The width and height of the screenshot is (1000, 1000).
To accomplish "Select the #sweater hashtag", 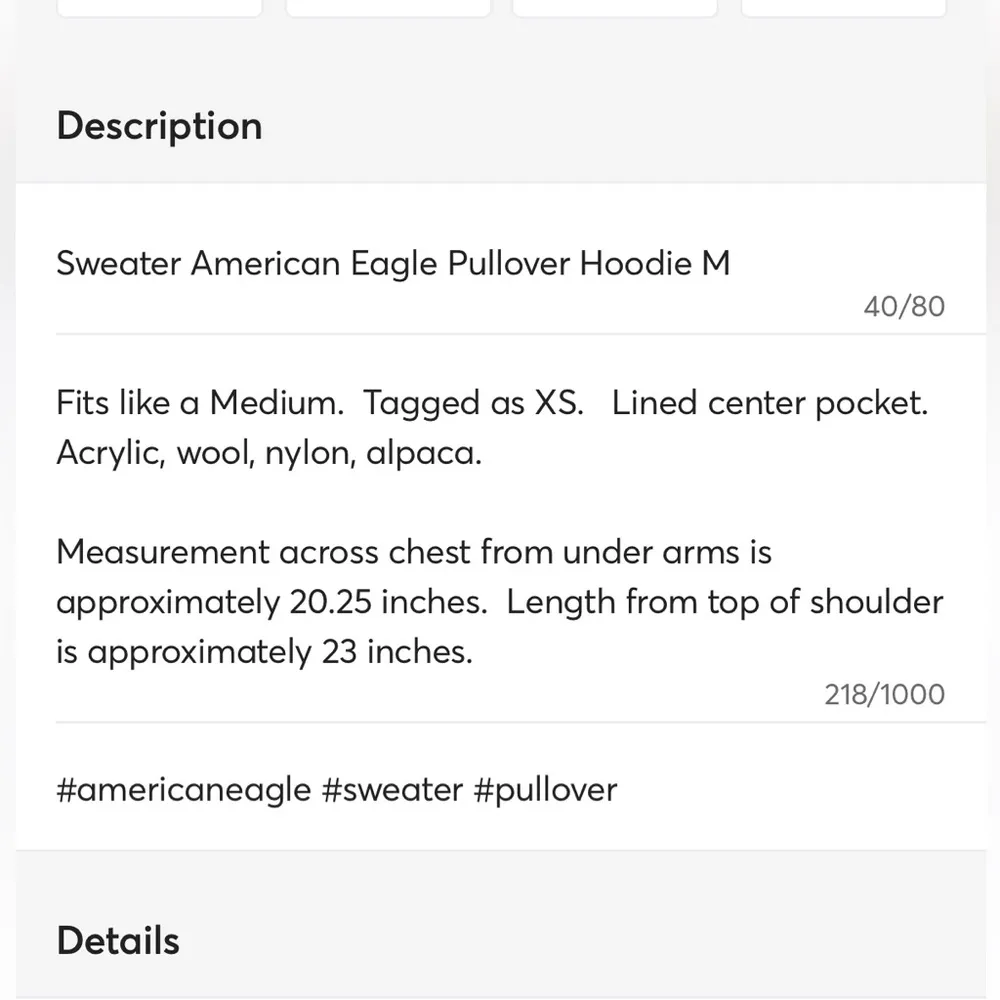I will [x=391, y=789].
